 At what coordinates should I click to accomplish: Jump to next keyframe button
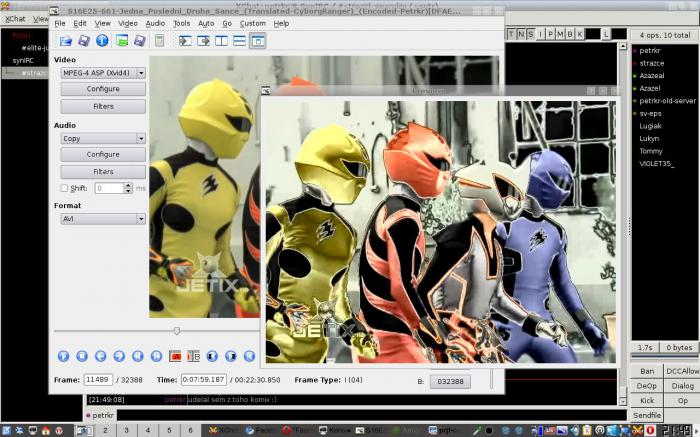[156, 356]
